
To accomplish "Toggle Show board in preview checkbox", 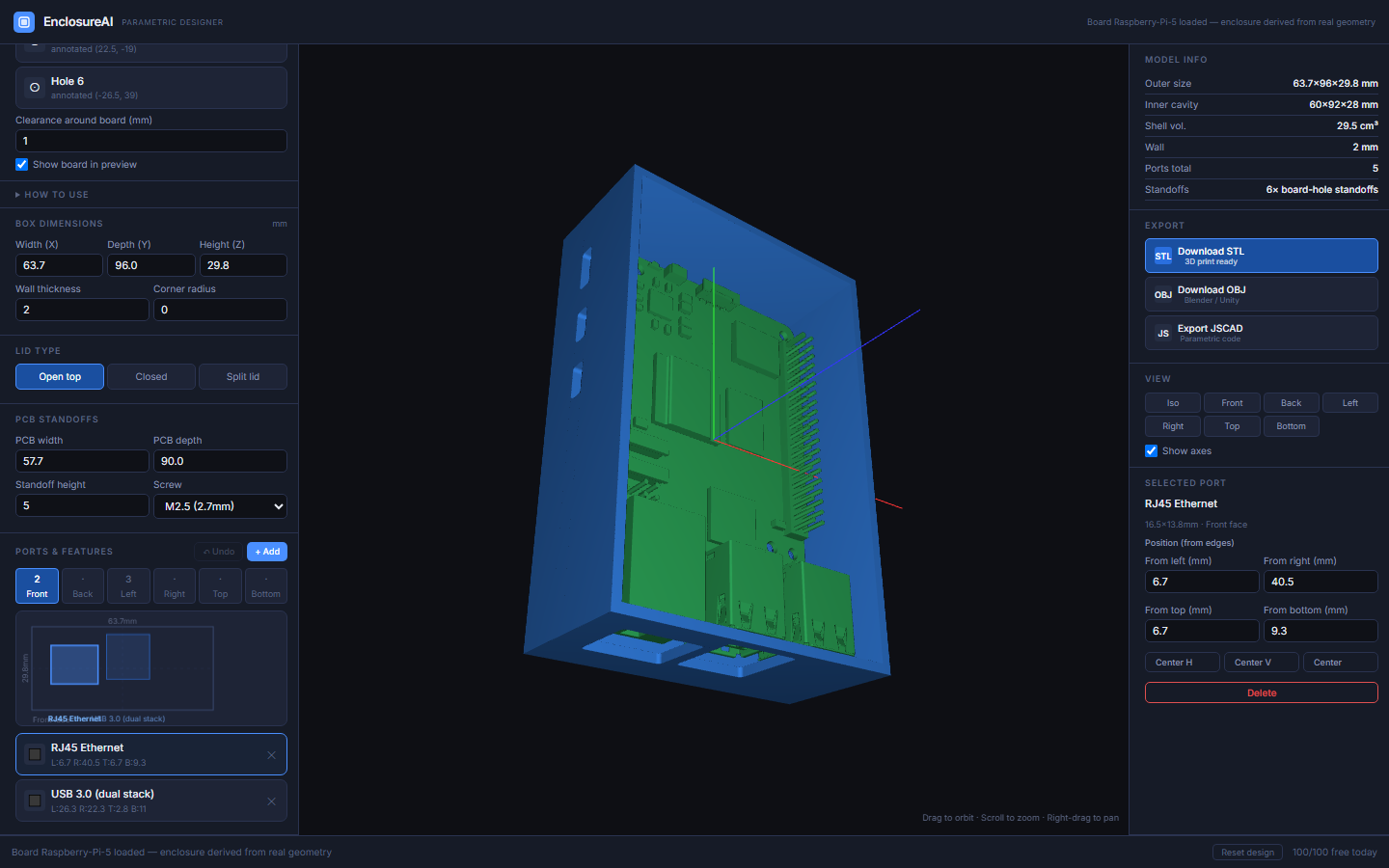I will point(22,165).
